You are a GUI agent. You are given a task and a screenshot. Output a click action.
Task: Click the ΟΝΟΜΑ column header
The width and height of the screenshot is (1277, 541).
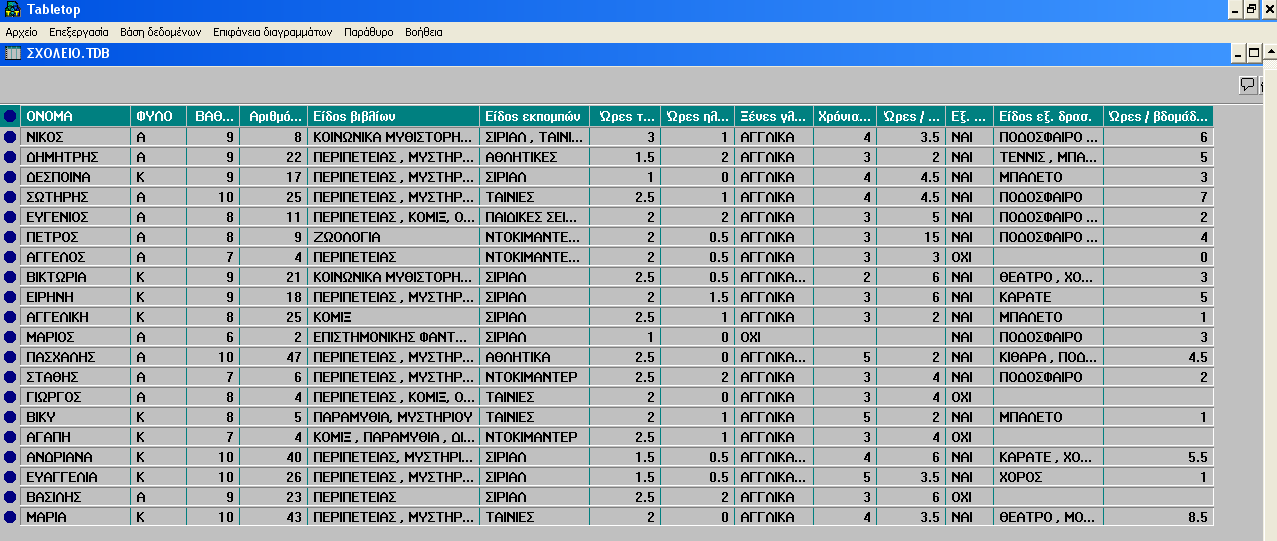(76, 116)
